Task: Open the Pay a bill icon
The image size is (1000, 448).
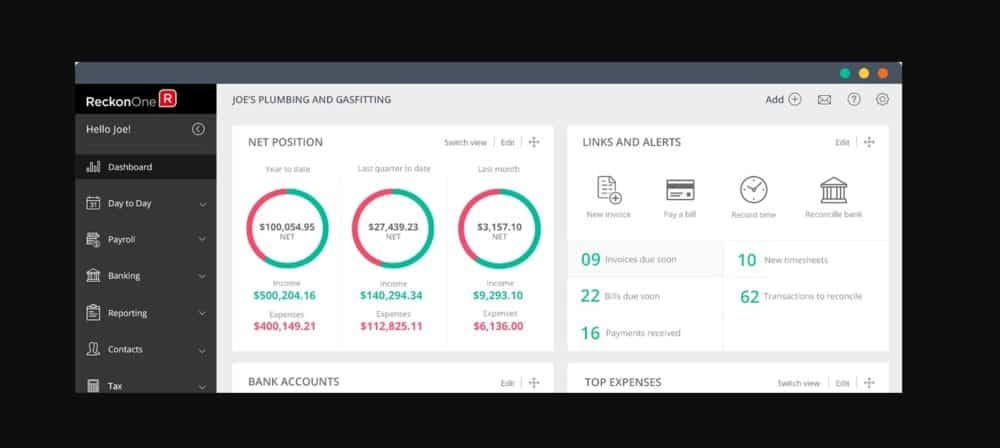Action: 680,190
